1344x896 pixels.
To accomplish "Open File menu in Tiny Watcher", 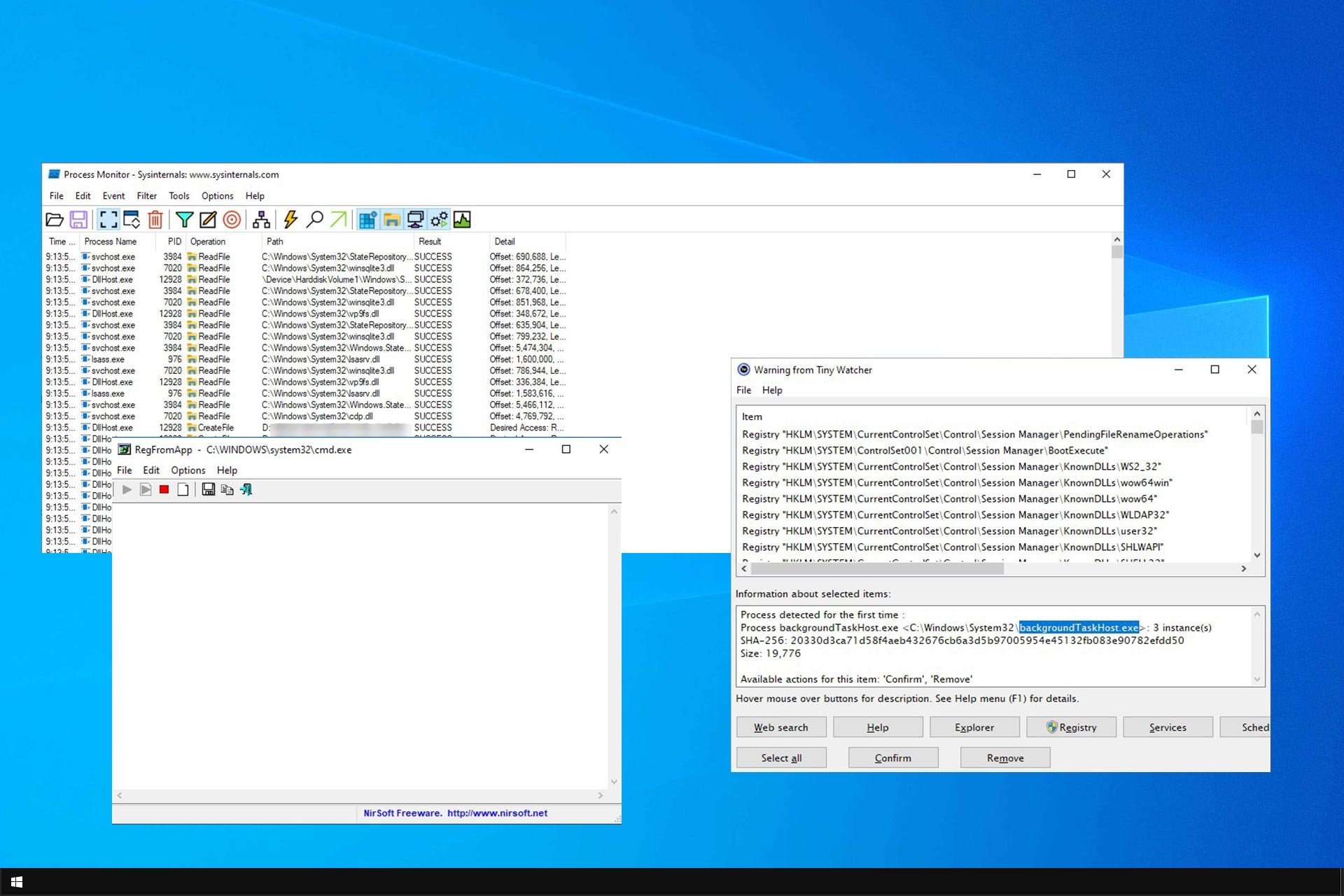I will [743, 390].
